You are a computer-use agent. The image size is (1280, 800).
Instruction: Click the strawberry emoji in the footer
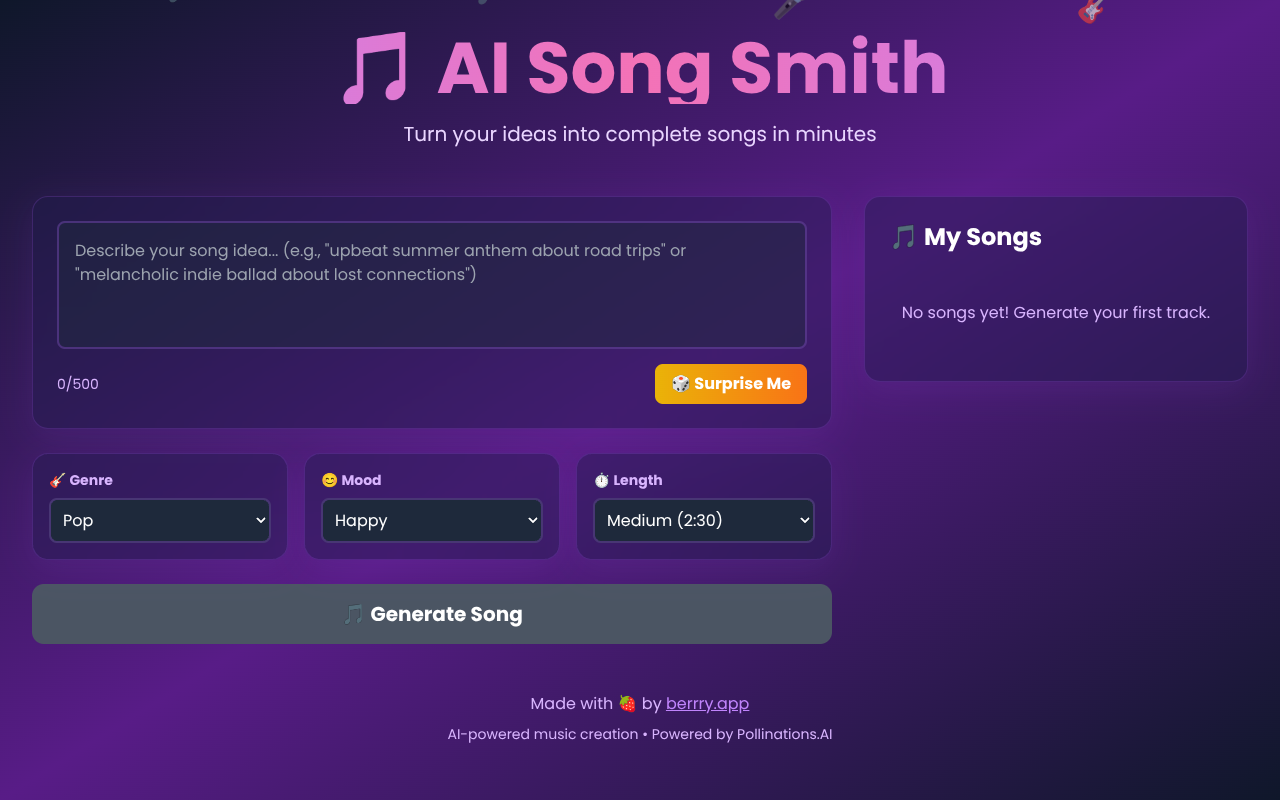tap(629, 703)
